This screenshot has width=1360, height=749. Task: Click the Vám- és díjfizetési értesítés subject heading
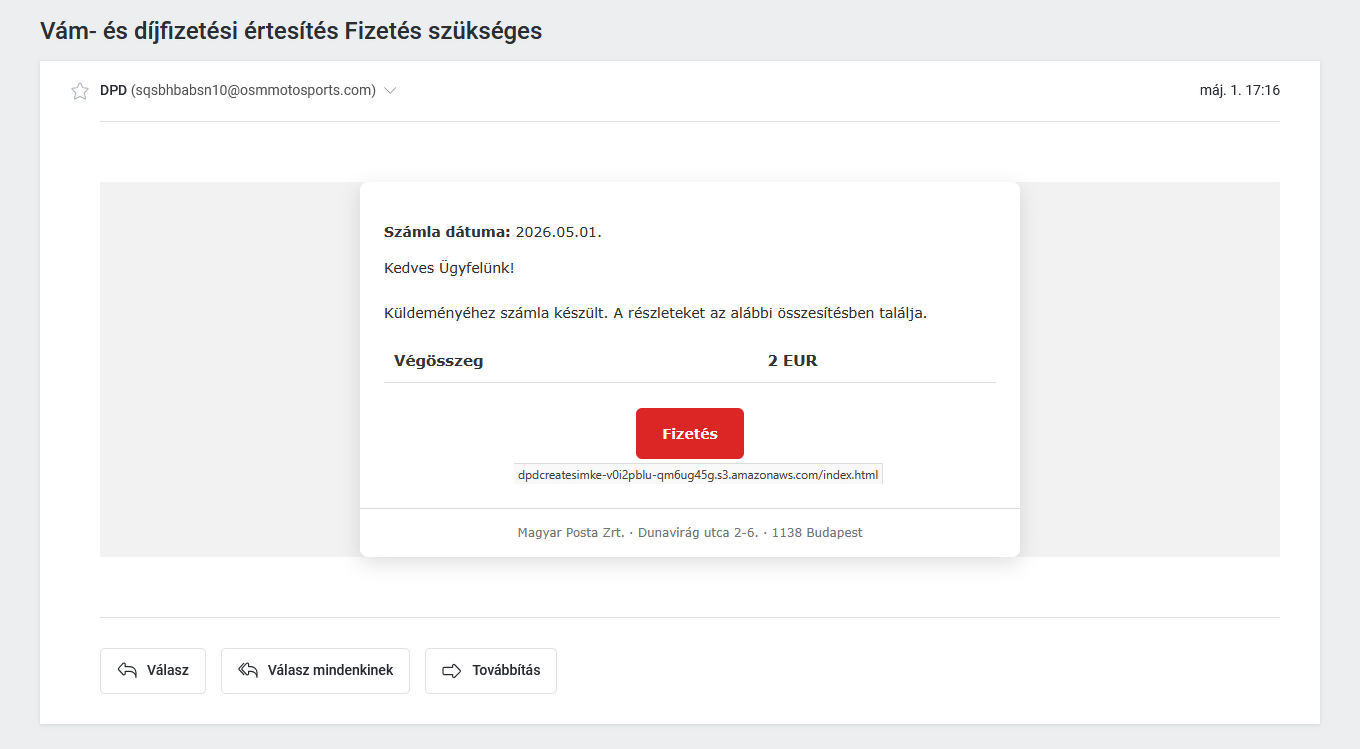(291, 31)
